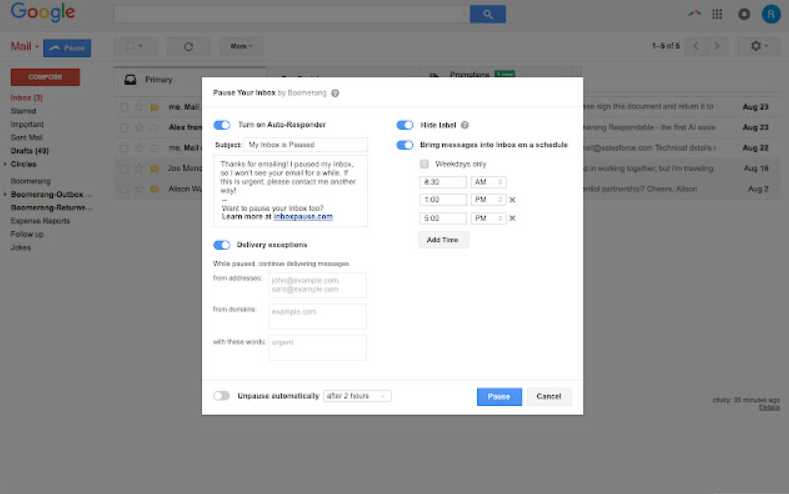Star the Alison W email
Viewport: 789px width, 494px height.
139,189
